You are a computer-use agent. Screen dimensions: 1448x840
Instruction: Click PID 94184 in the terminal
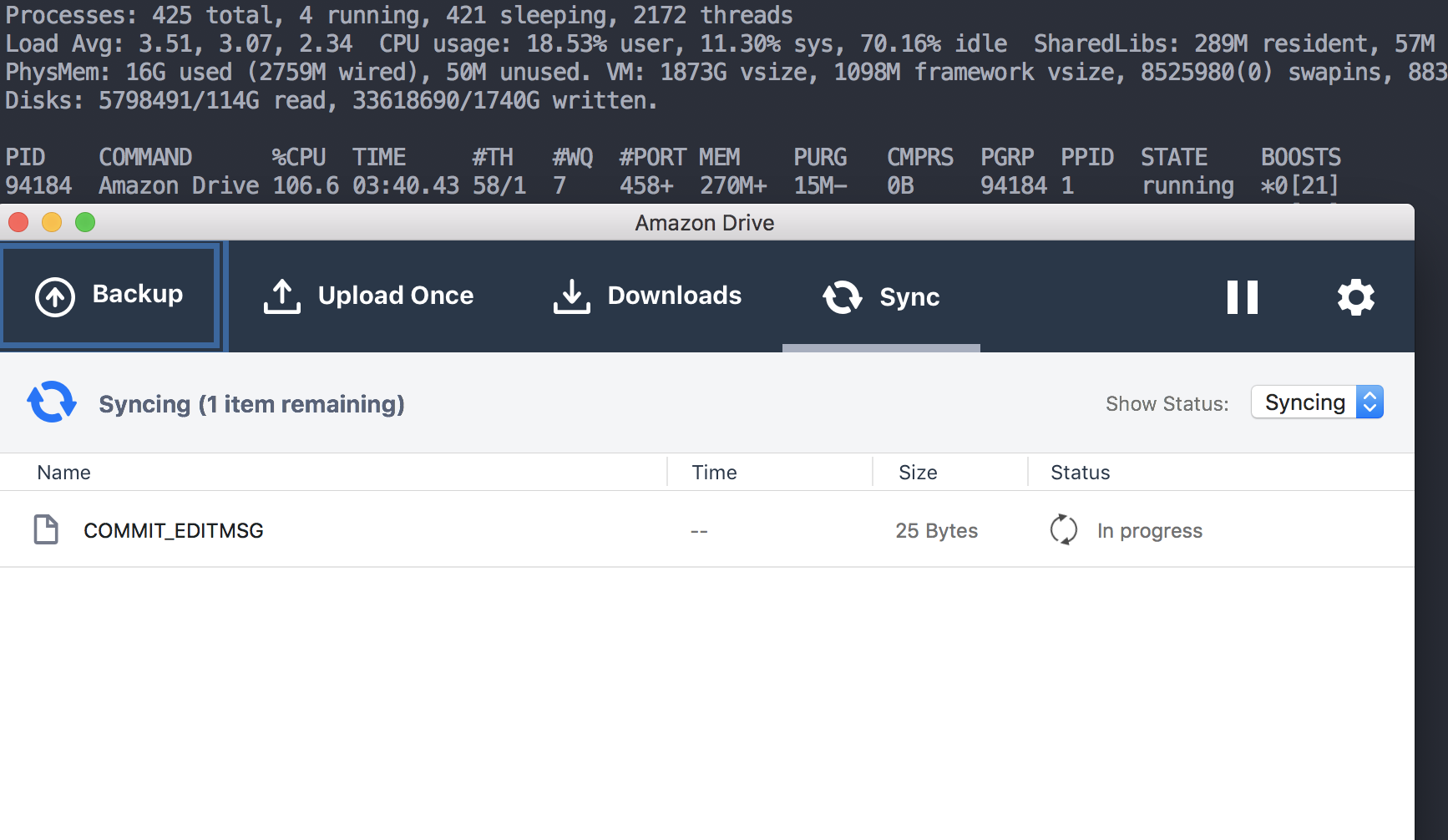38,185
